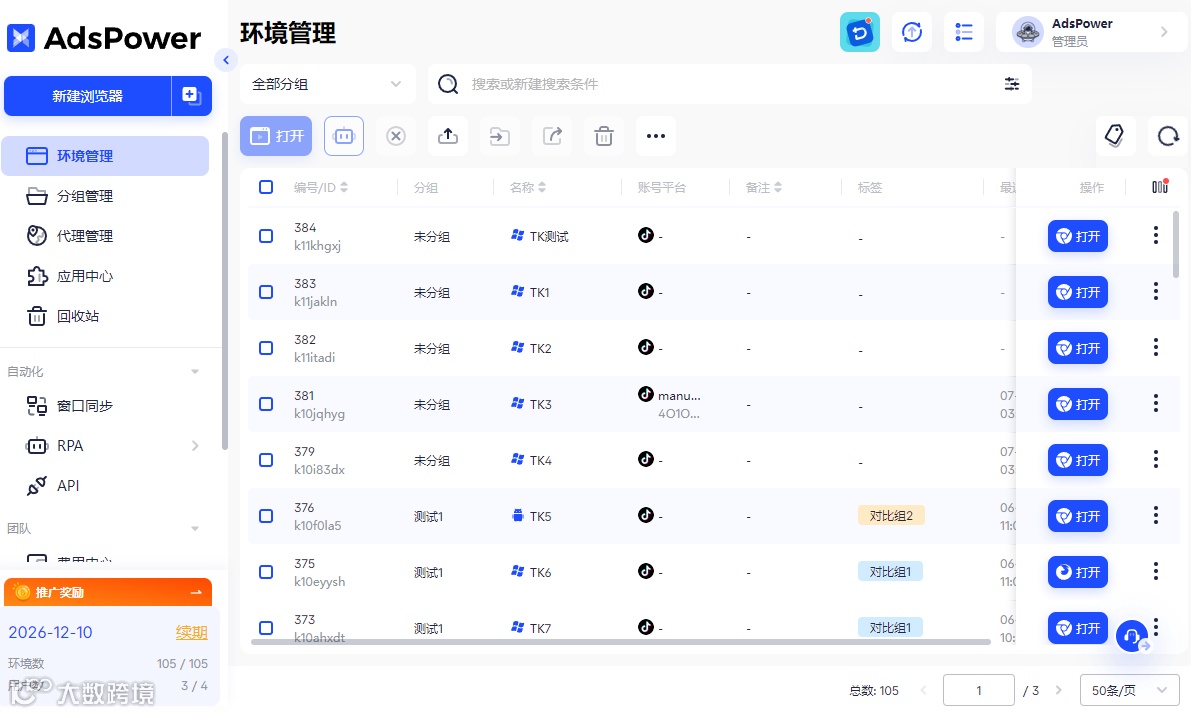Click the tag management icon
This screenshot has width=1191, height=714.
(x=1115, y=136)
